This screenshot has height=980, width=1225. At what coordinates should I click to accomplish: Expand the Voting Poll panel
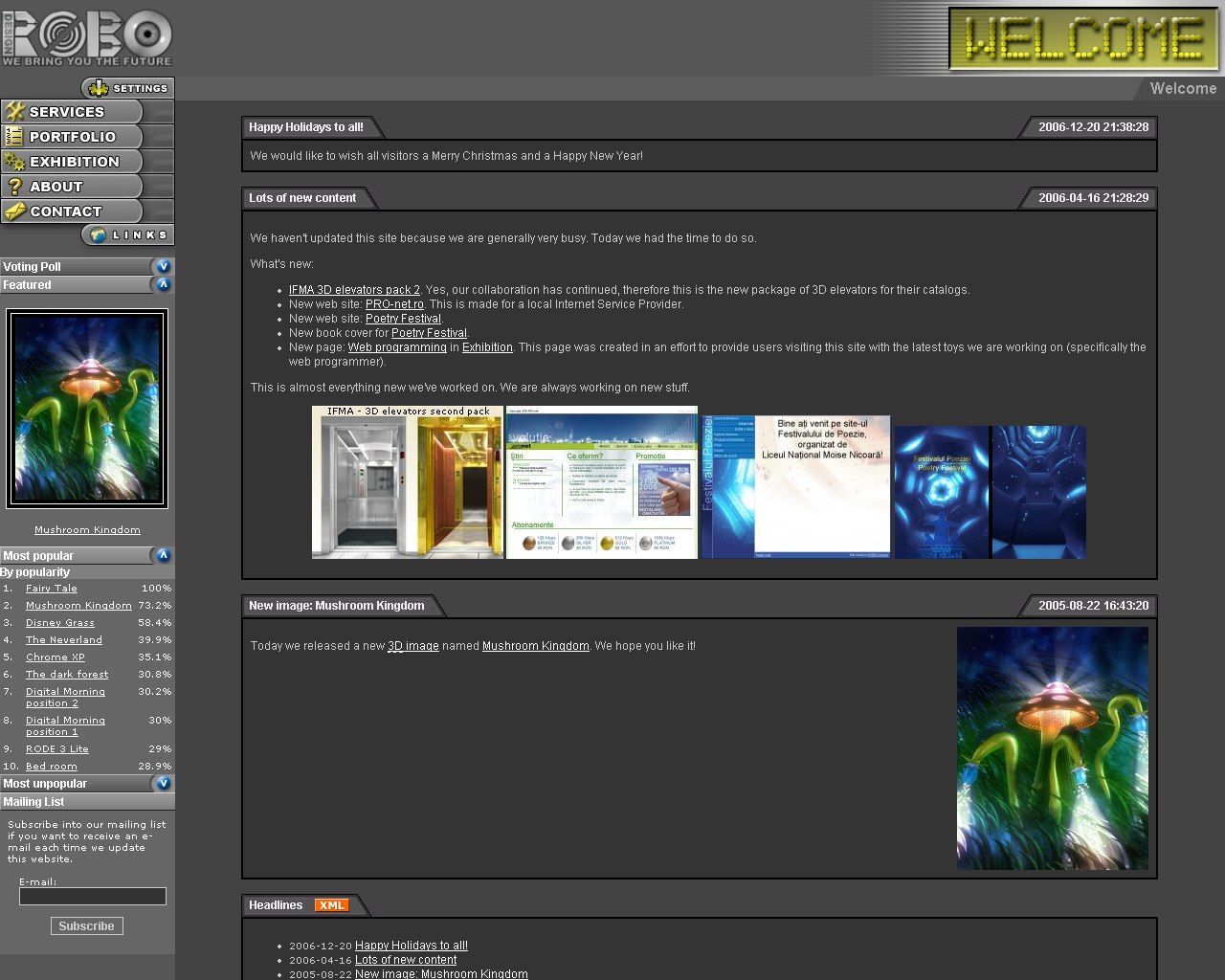pyautogui.click(x=163, y=266)
